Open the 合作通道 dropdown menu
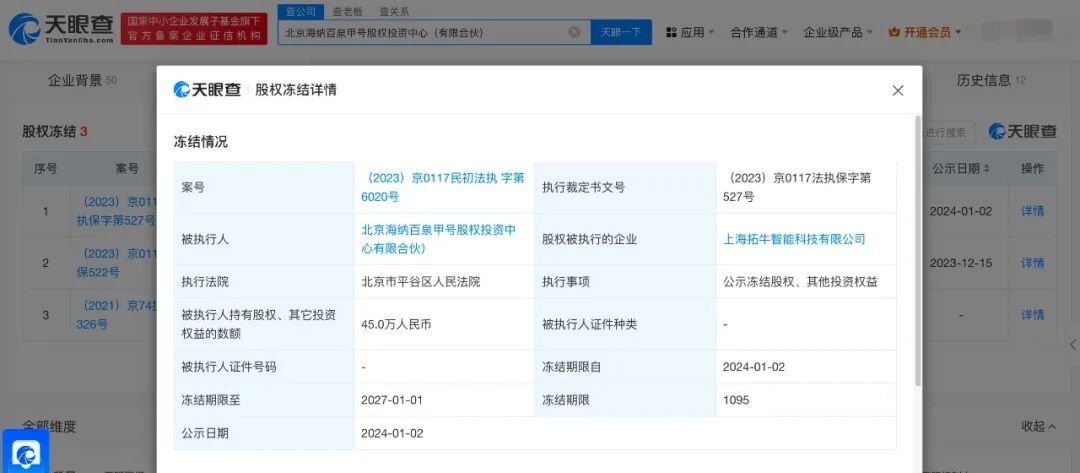 pos(759,32)
